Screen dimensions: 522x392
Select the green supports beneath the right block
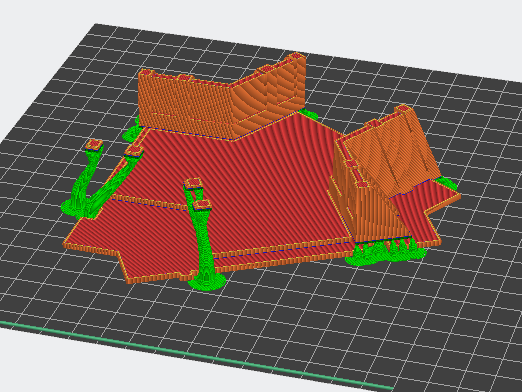(x=385, y=252)
